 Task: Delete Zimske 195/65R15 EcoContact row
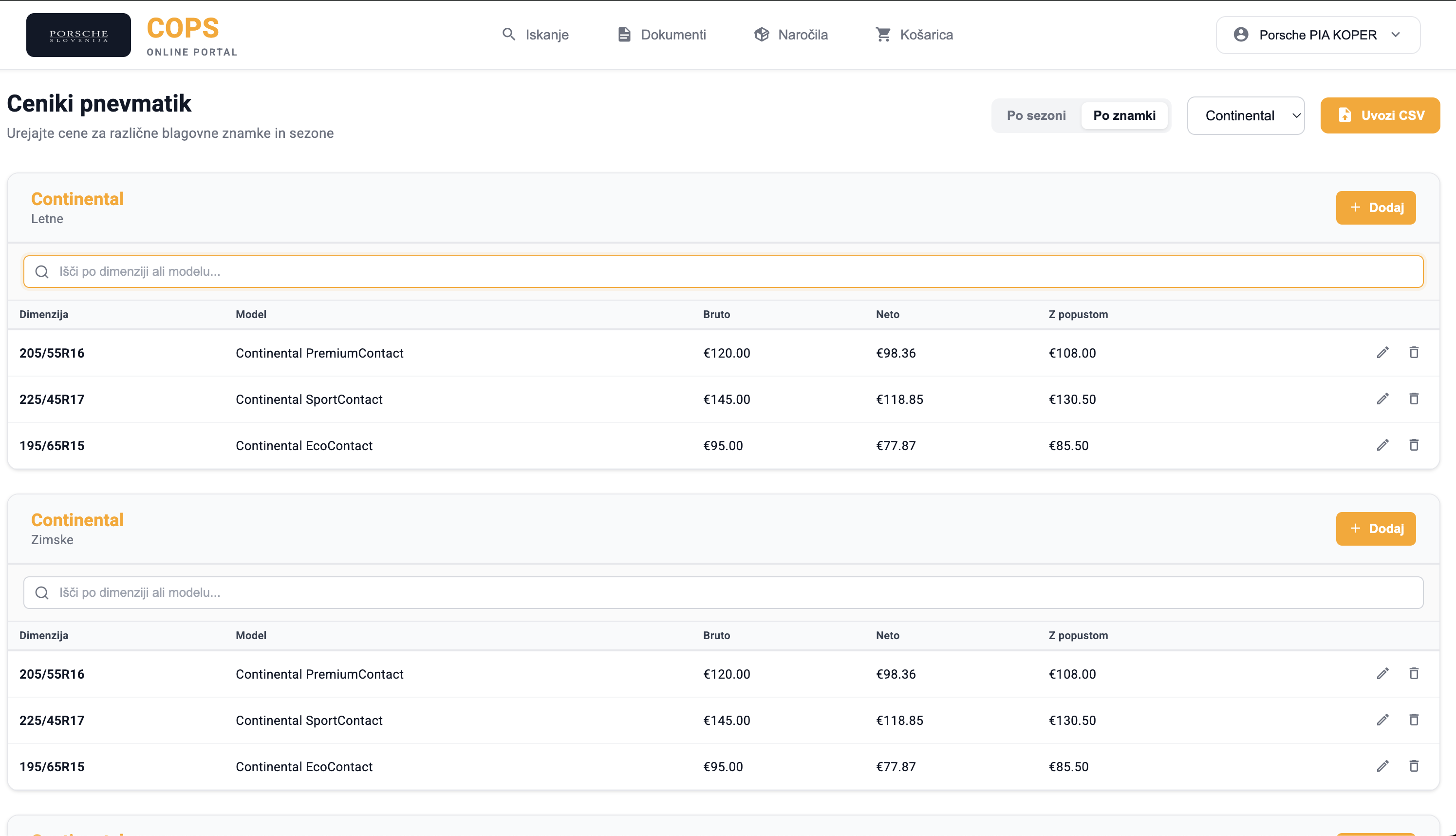click(x=1414, y=766)
